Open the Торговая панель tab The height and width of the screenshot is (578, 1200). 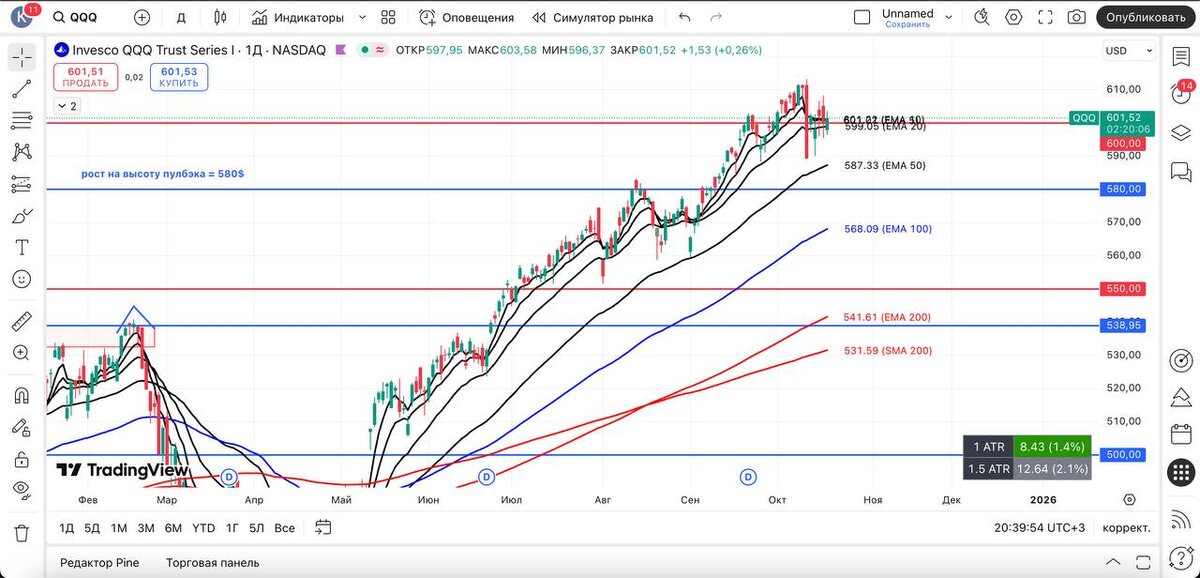pyautogui.click(x=213, y=562)
